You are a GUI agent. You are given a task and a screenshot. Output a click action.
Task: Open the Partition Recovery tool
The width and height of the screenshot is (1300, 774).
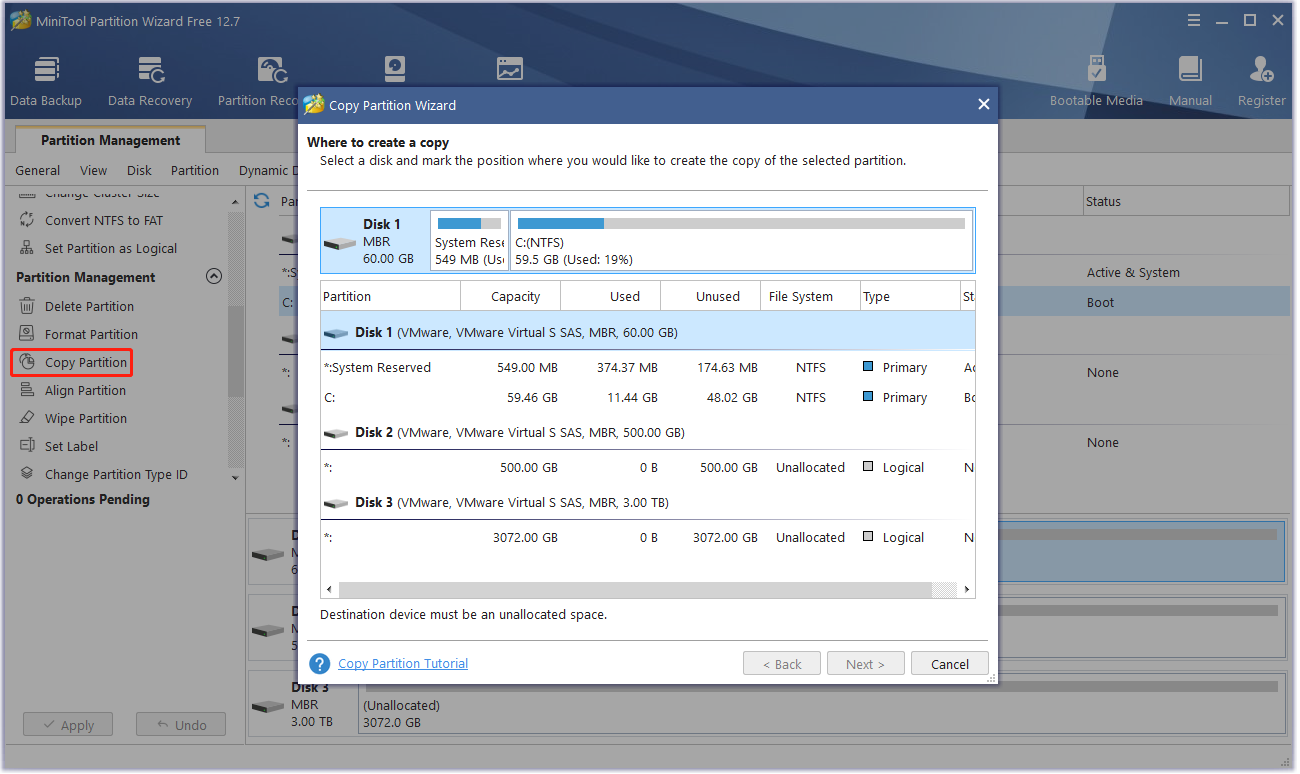pyautogui.click(x=258, y=81)
